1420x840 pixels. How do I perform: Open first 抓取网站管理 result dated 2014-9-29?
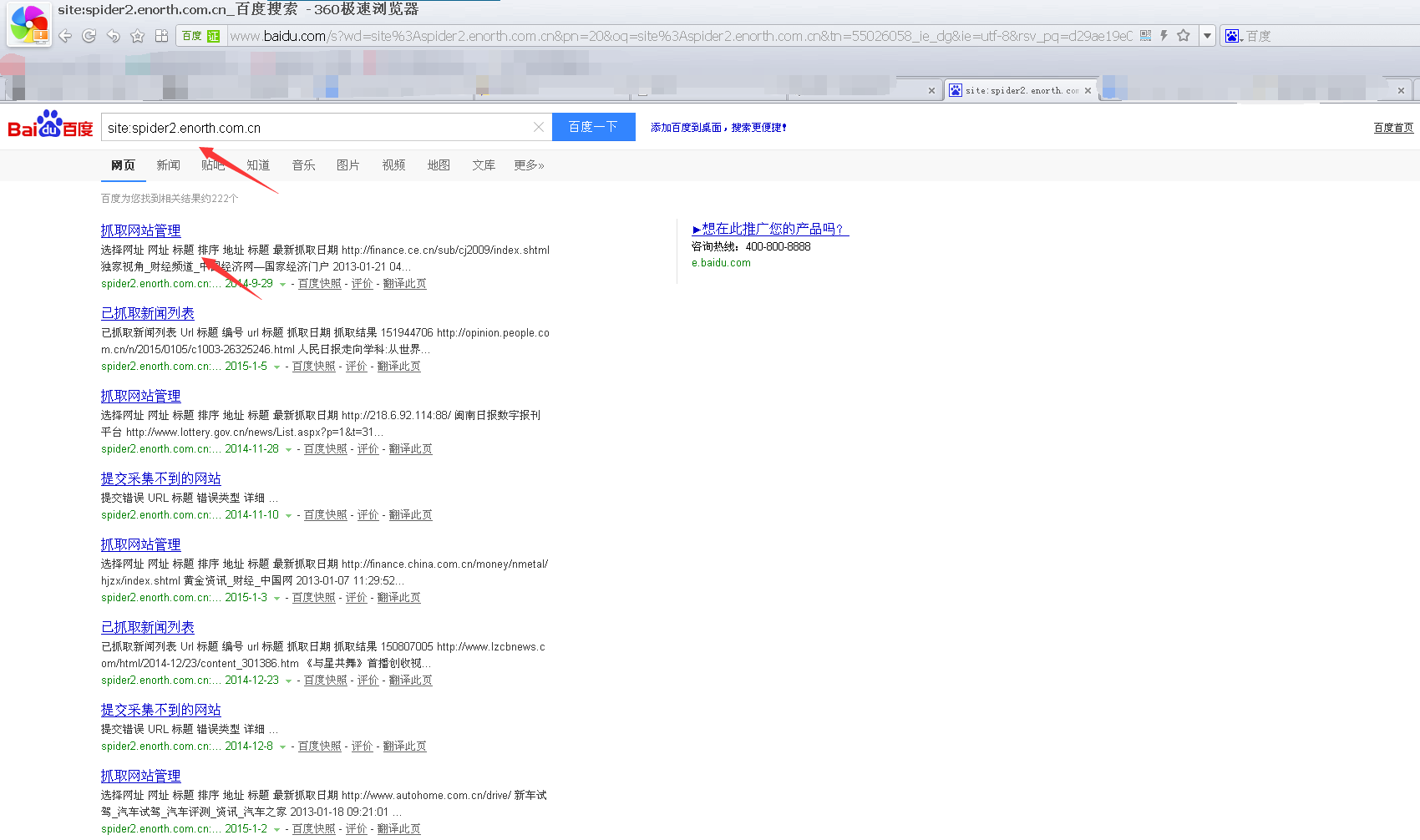click(140, 230)
